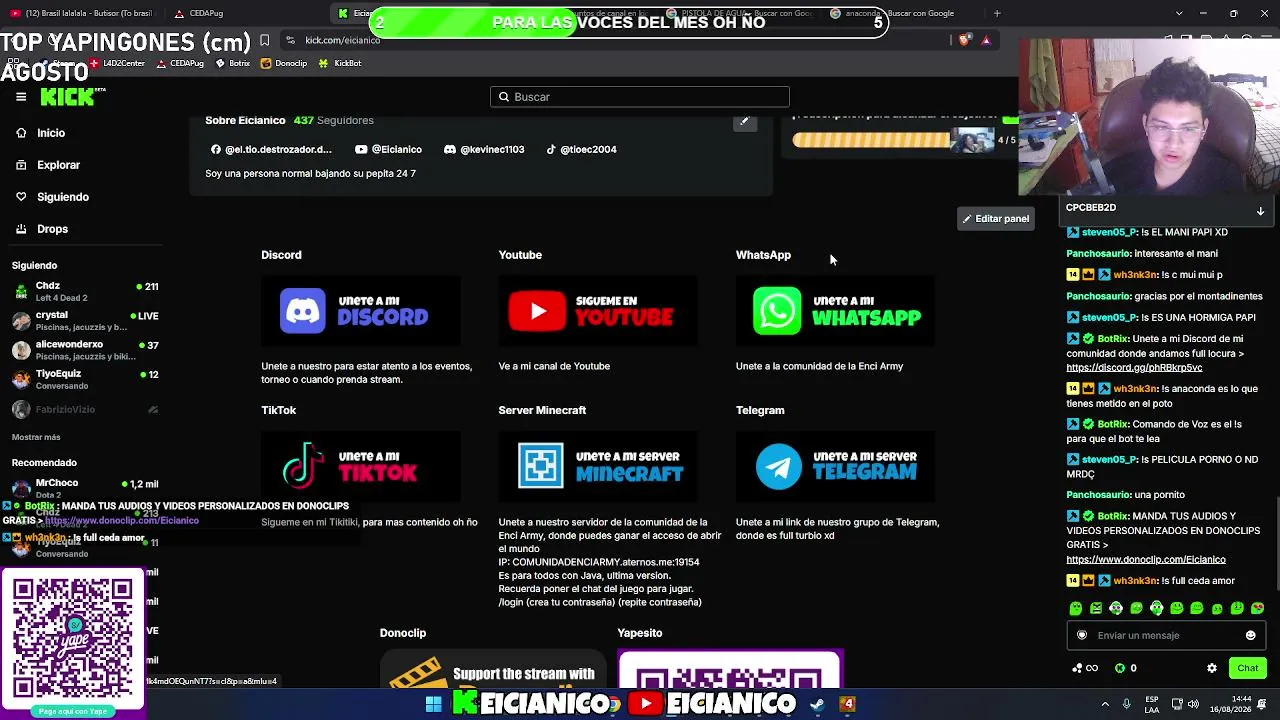Open the alicewonderxo channel
The width and height of the screenshot is (1280, 720).
[85, 349]
